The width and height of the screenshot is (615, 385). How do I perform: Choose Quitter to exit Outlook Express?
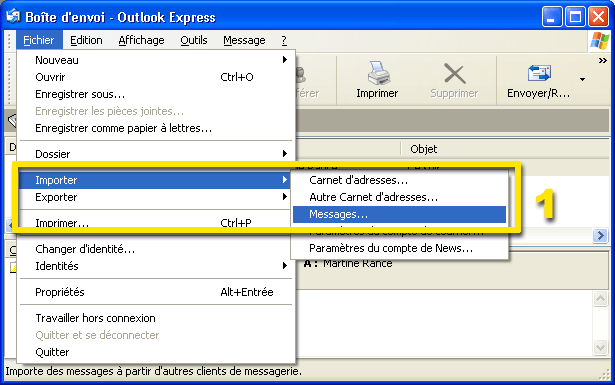click(156, 352)
